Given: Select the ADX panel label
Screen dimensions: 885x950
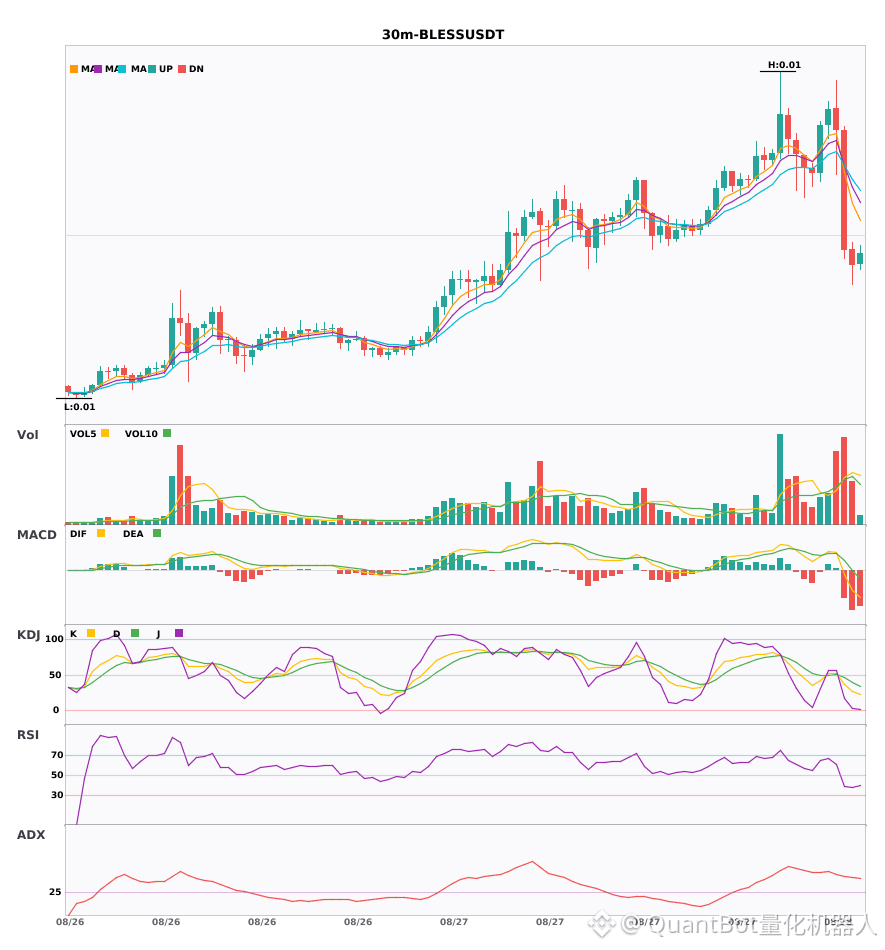Looking at the screenshot, I should click(31, 835).
